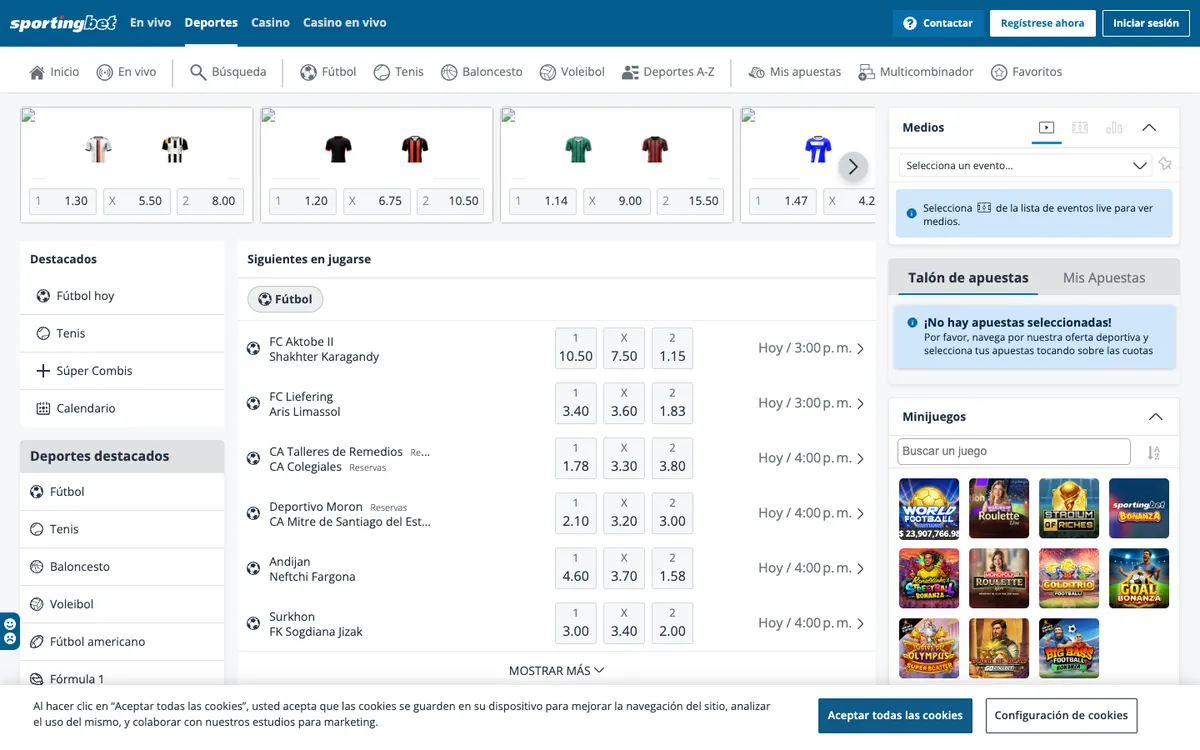Select Mis Apuestas tab in bet slip
The width and height of the screenshot is (1200, 750).
click(x=1104, y=278)
